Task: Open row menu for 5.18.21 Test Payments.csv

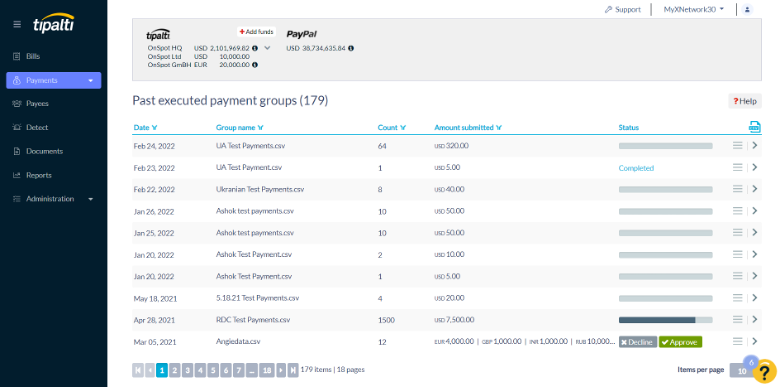Action: (737, 297)
